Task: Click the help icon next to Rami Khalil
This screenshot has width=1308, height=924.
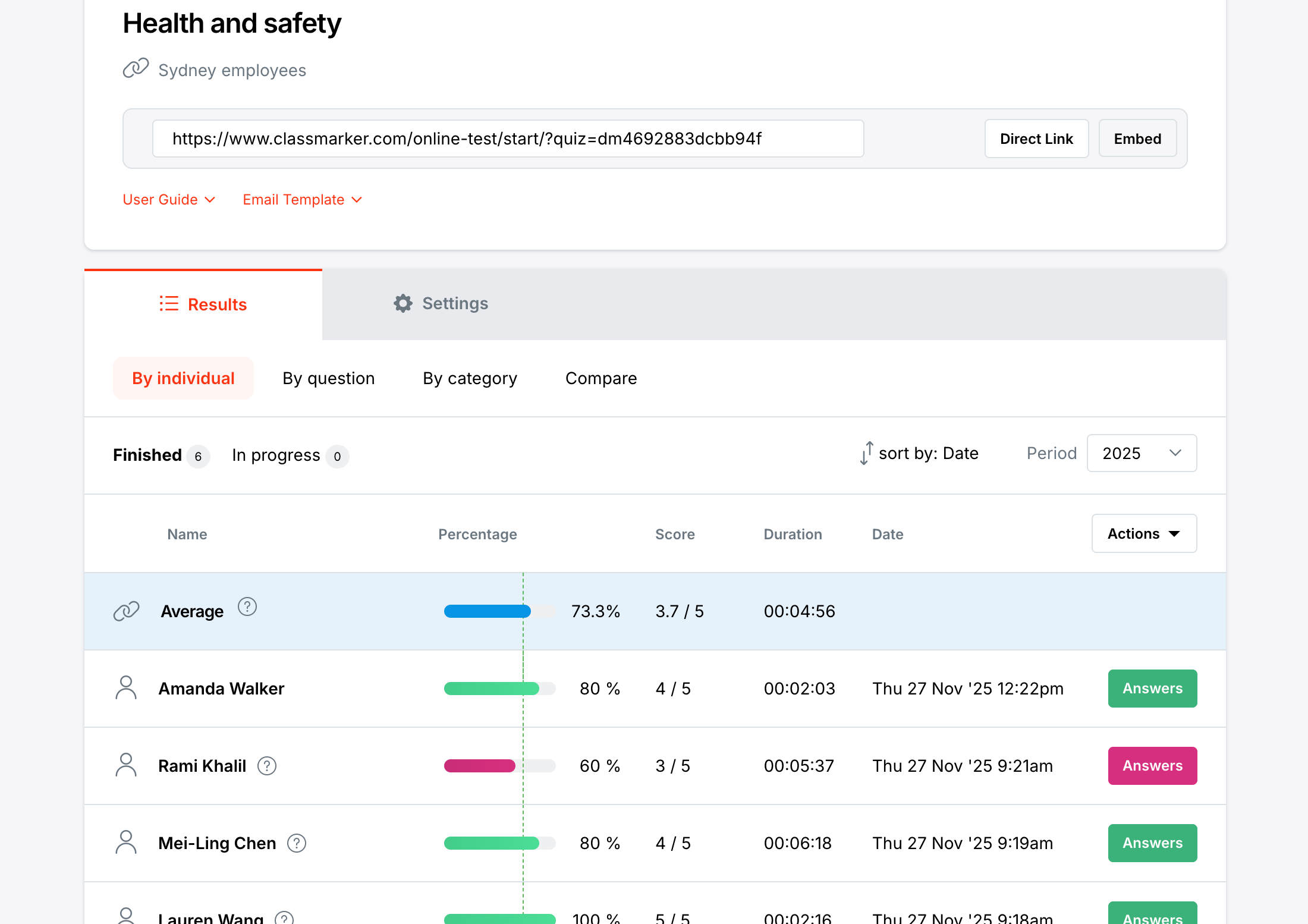Action: point(267,766)
